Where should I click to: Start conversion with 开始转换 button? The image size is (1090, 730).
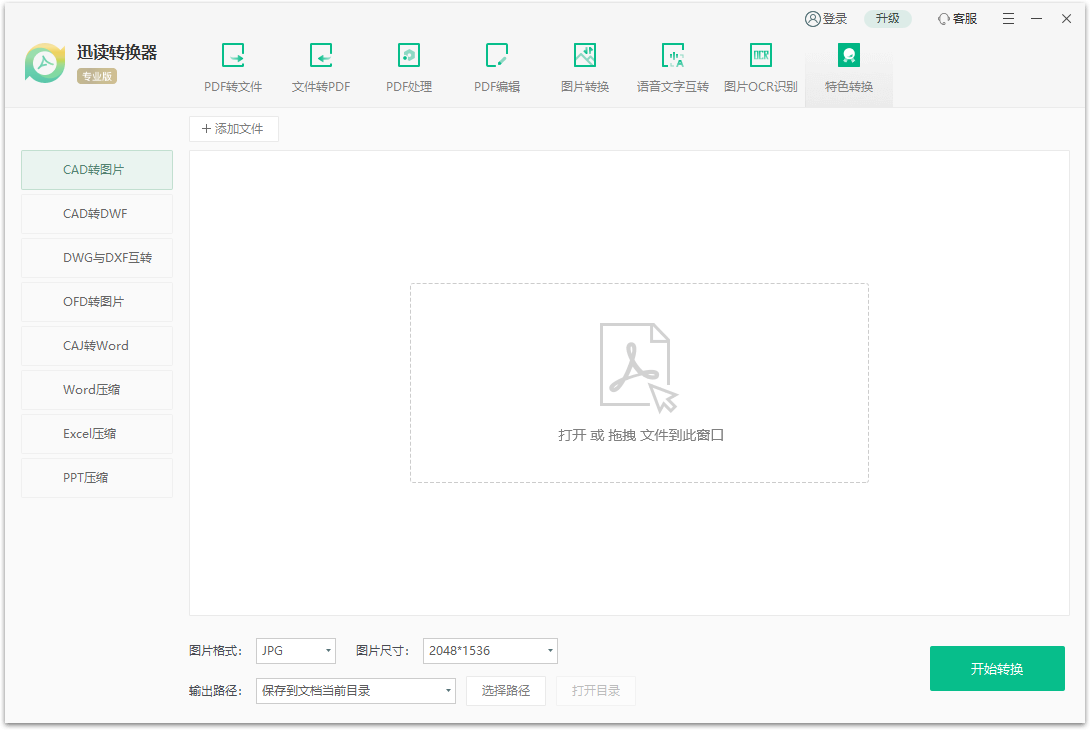[x=997, y=668]
